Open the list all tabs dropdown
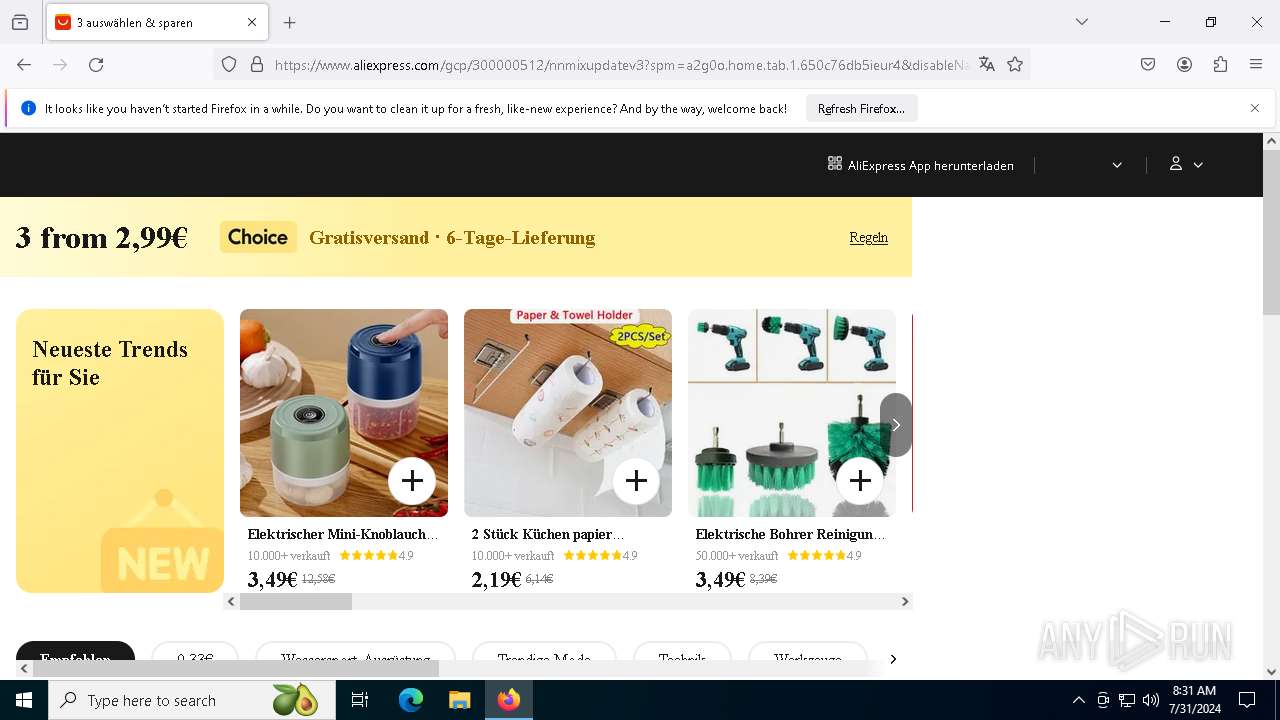 point(1082,22)
